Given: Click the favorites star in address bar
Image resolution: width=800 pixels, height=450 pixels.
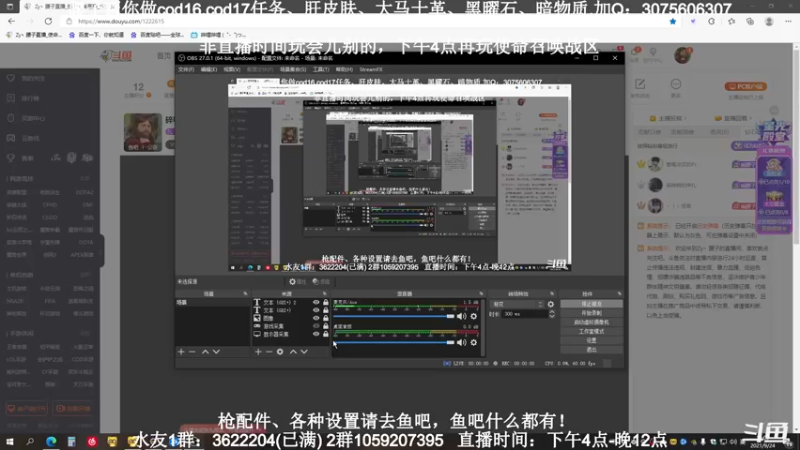Looking at the screenshot, I should 673,21.
